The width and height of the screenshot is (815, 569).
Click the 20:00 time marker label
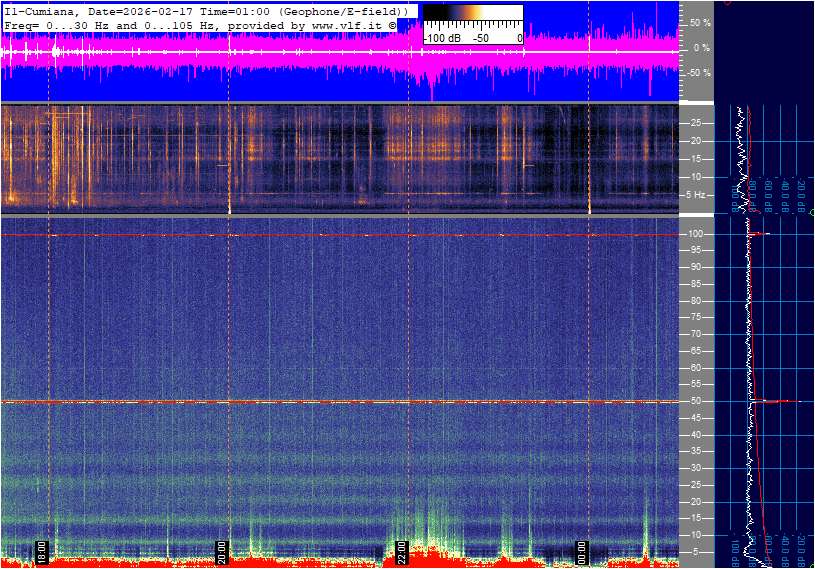[x=222, y=551]
